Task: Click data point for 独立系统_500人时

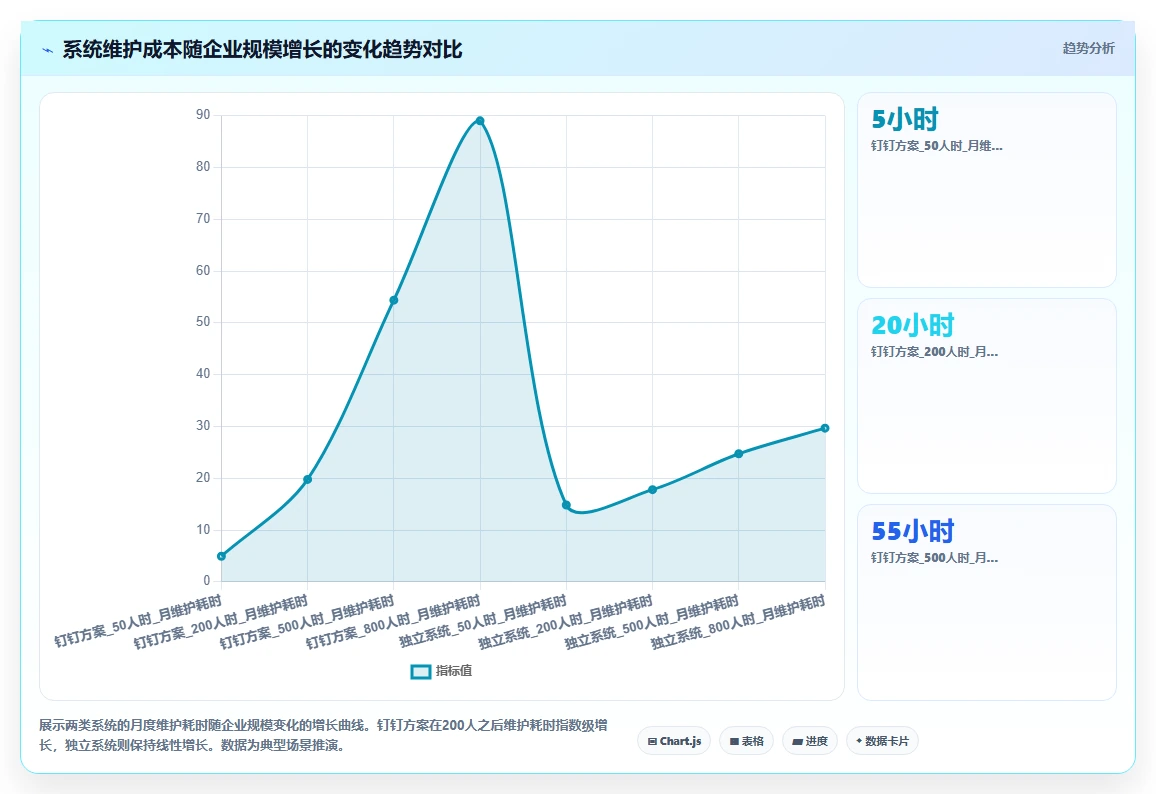Action: click(739, 453)
